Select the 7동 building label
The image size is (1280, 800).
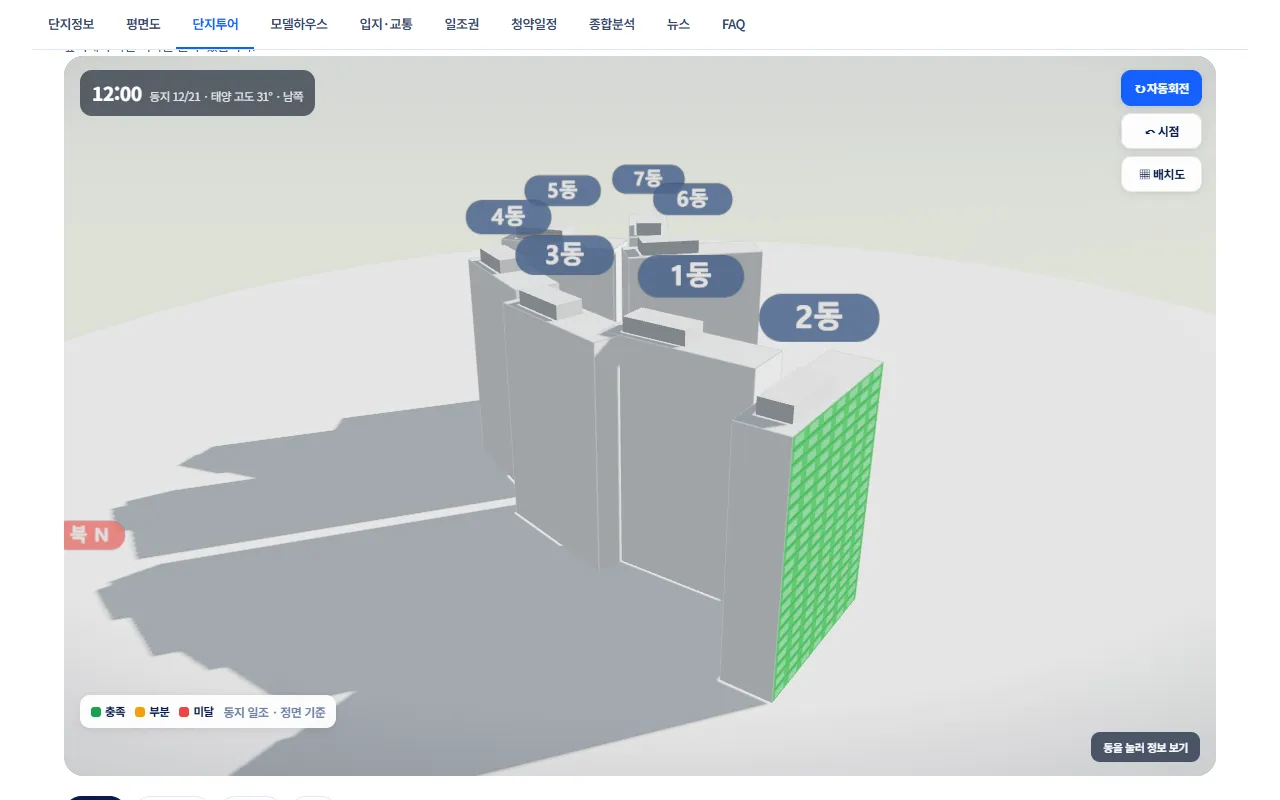coord(648,178)
